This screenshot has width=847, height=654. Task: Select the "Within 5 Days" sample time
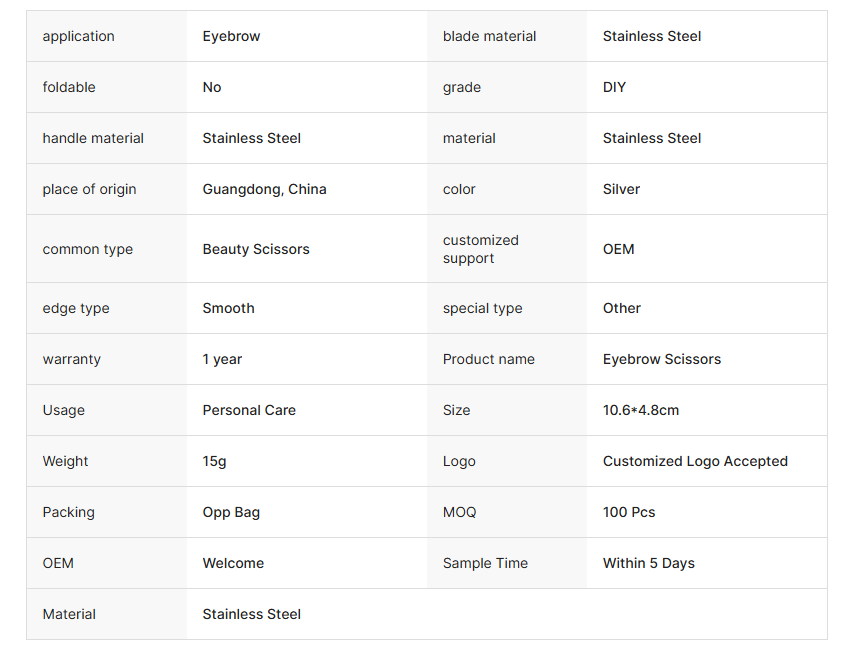[648, 563]
